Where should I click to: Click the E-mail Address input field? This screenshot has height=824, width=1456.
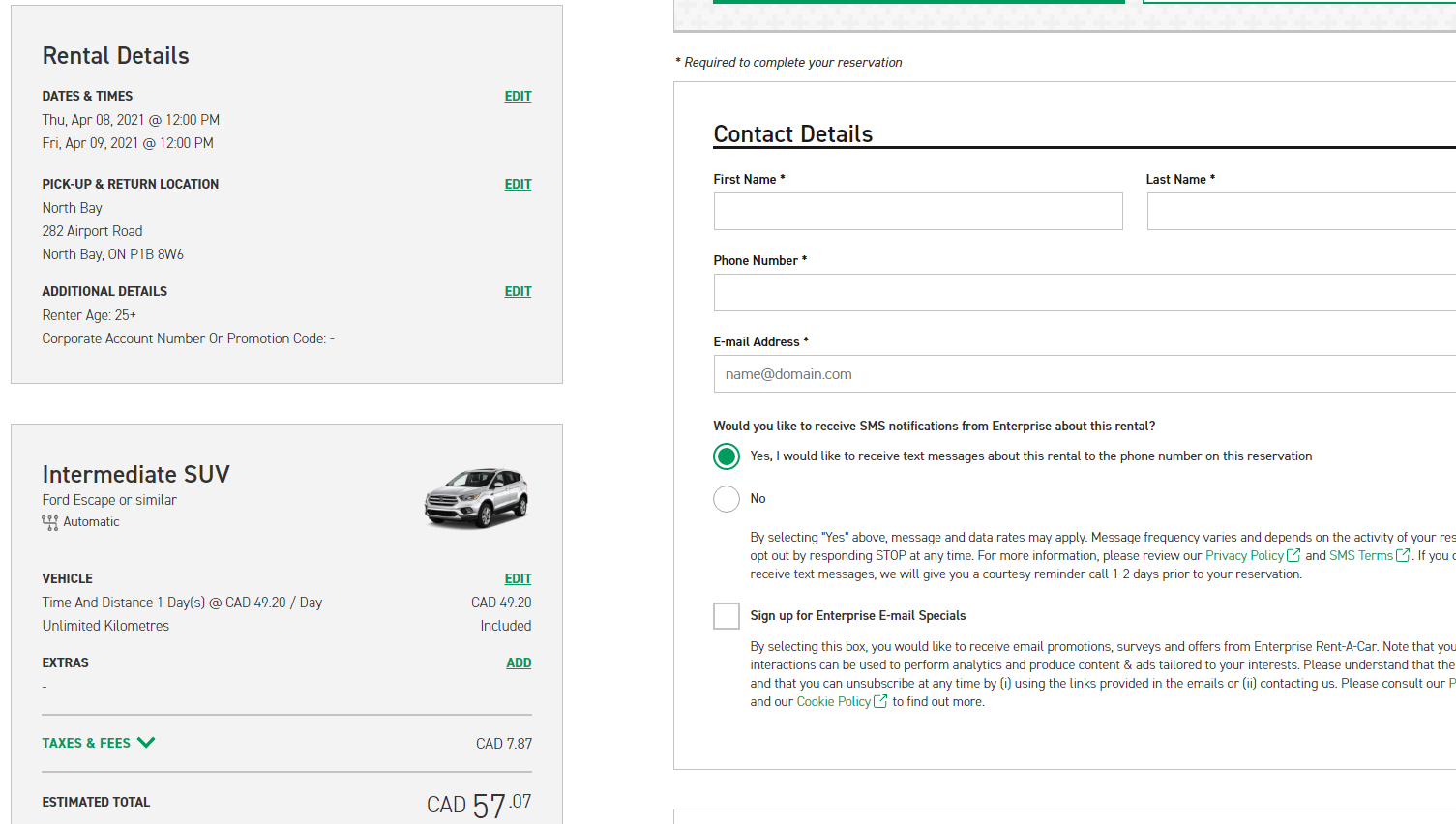tap(1084, 374)
